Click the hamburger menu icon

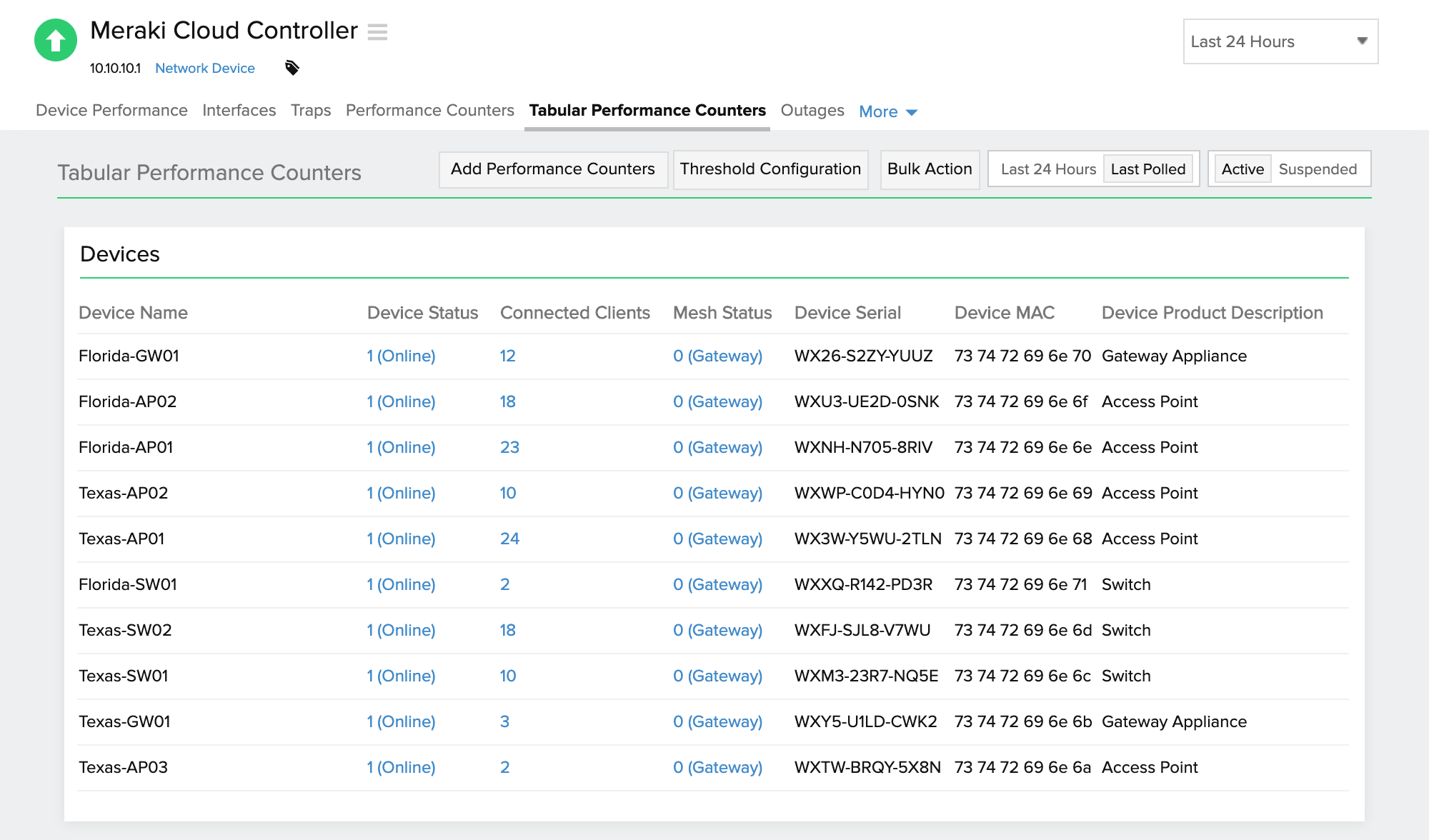coord(377,32)
